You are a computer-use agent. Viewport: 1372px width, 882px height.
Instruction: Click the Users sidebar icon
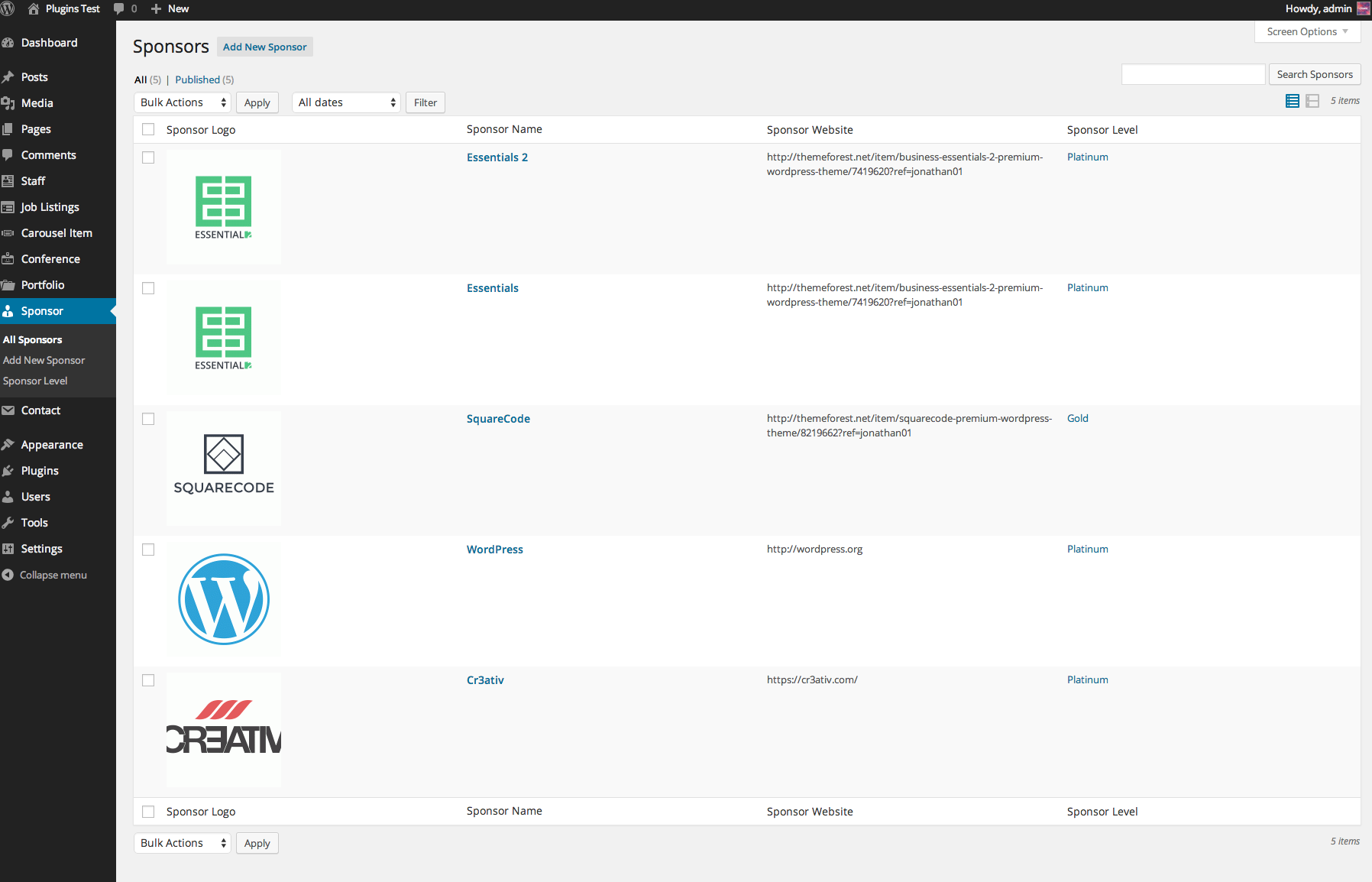pos(8,497)
